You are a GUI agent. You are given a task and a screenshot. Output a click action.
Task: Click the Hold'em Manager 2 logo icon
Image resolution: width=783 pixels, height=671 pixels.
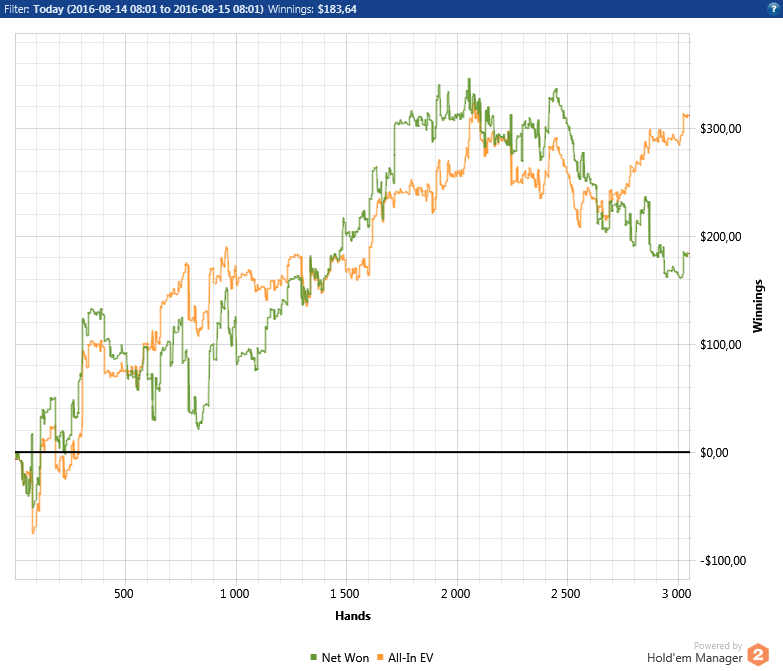coord(758,655)
